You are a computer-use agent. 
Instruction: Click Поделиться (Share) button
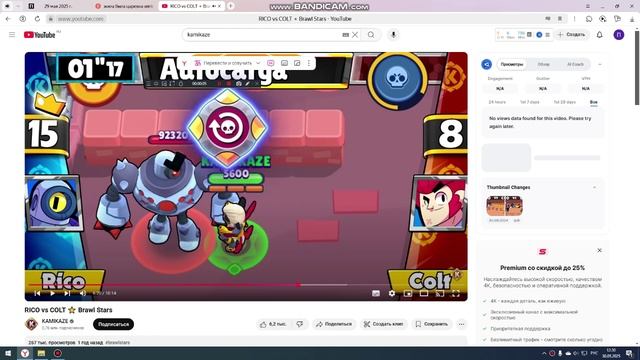pos(334,324)
